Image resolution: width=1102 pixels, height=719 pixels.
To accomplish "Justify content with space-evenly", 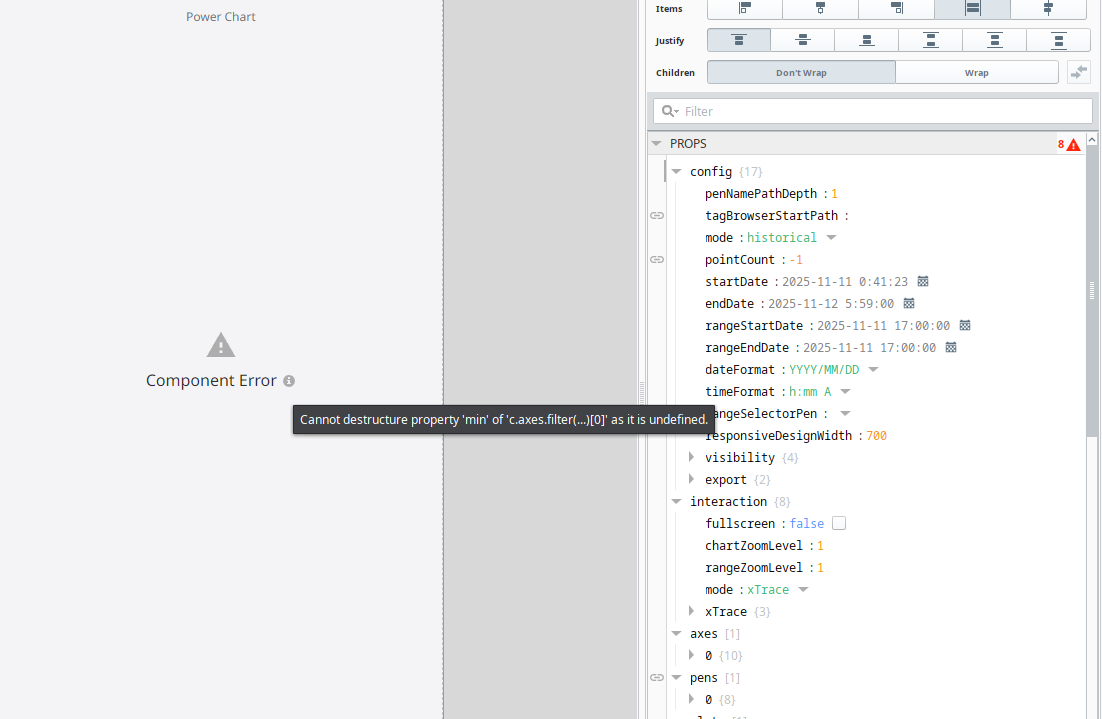I will coord(1058,40).
